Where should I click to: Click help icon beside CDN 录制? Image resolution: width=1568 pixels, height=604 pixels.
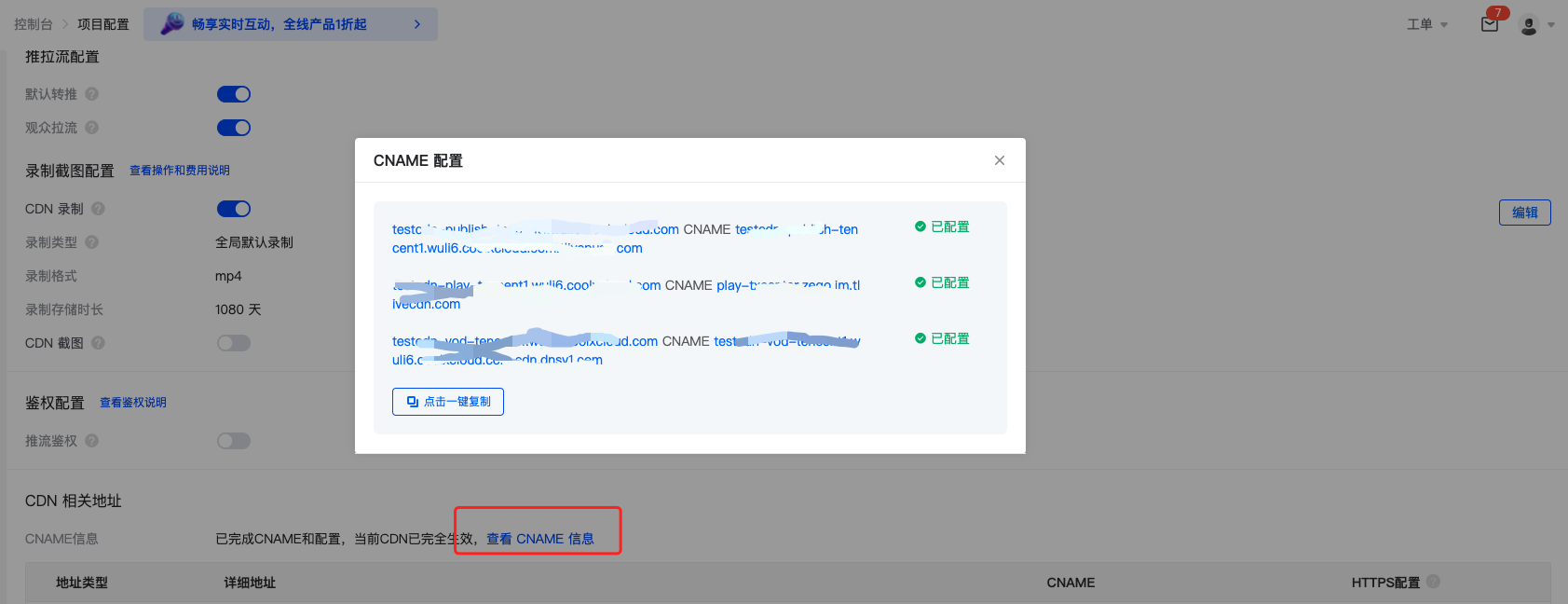pos(98,209)
